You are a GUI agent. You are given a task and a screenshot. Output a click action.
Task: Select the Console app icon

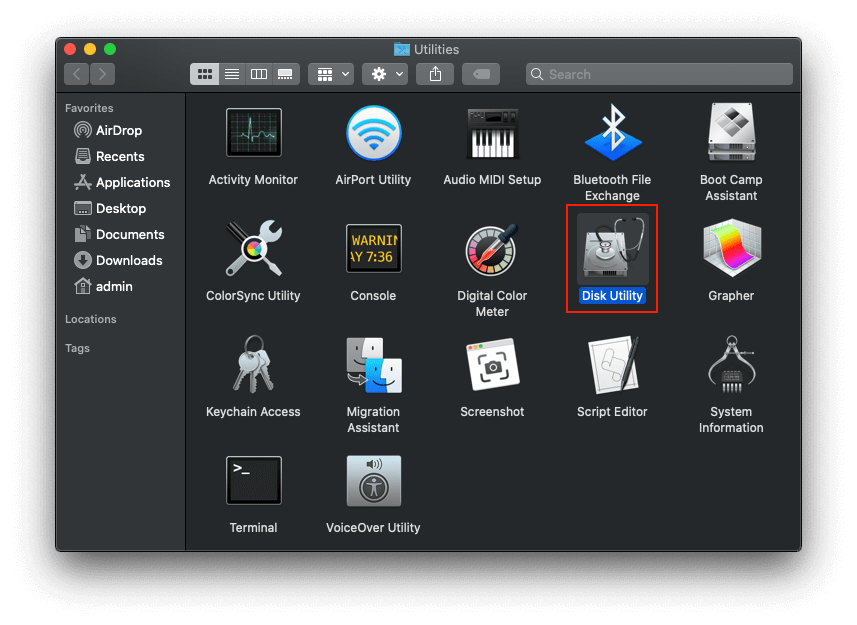pos(373,247)
